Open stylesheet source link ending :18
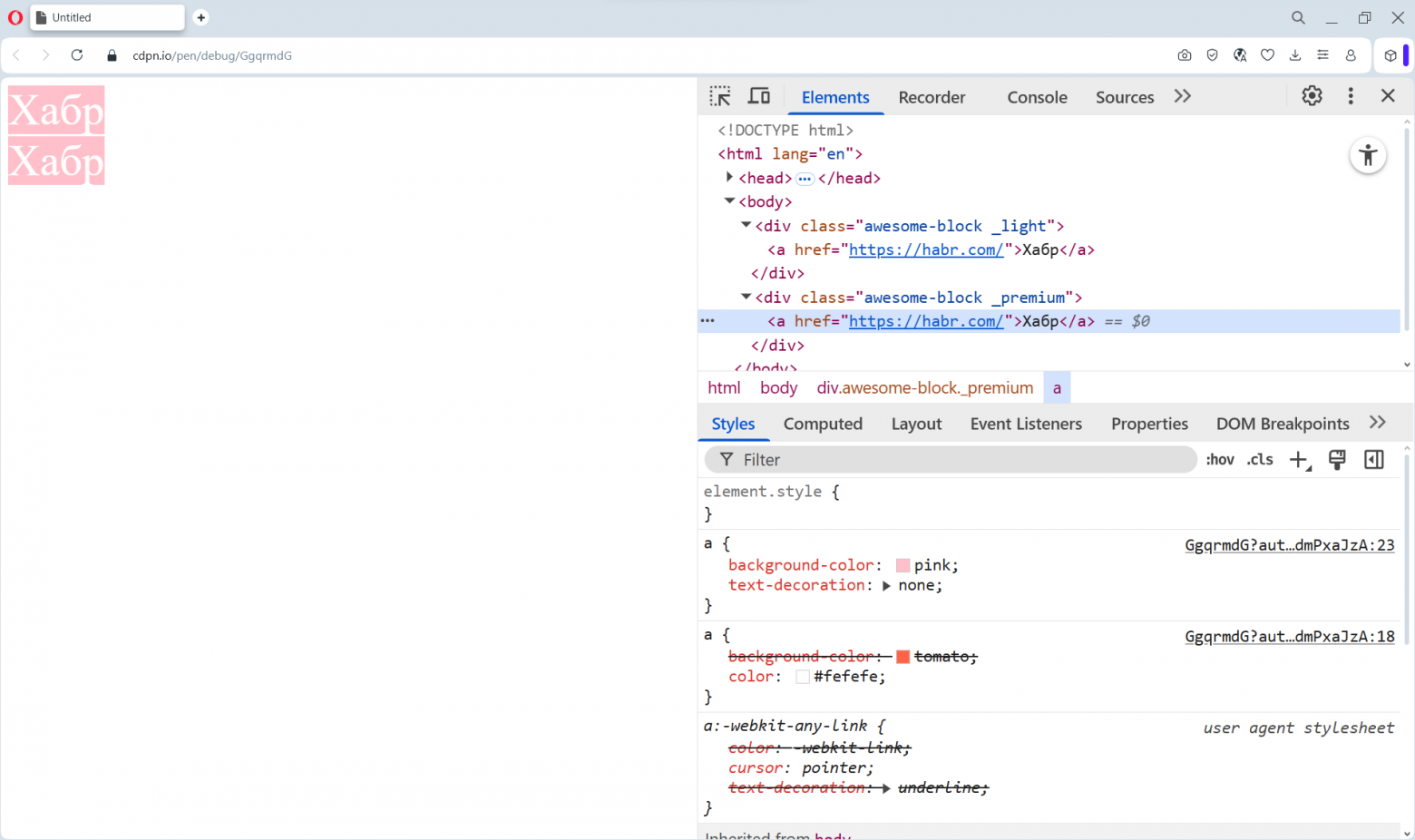This screenshot has width=1415, height=840. coord(1290,637)
